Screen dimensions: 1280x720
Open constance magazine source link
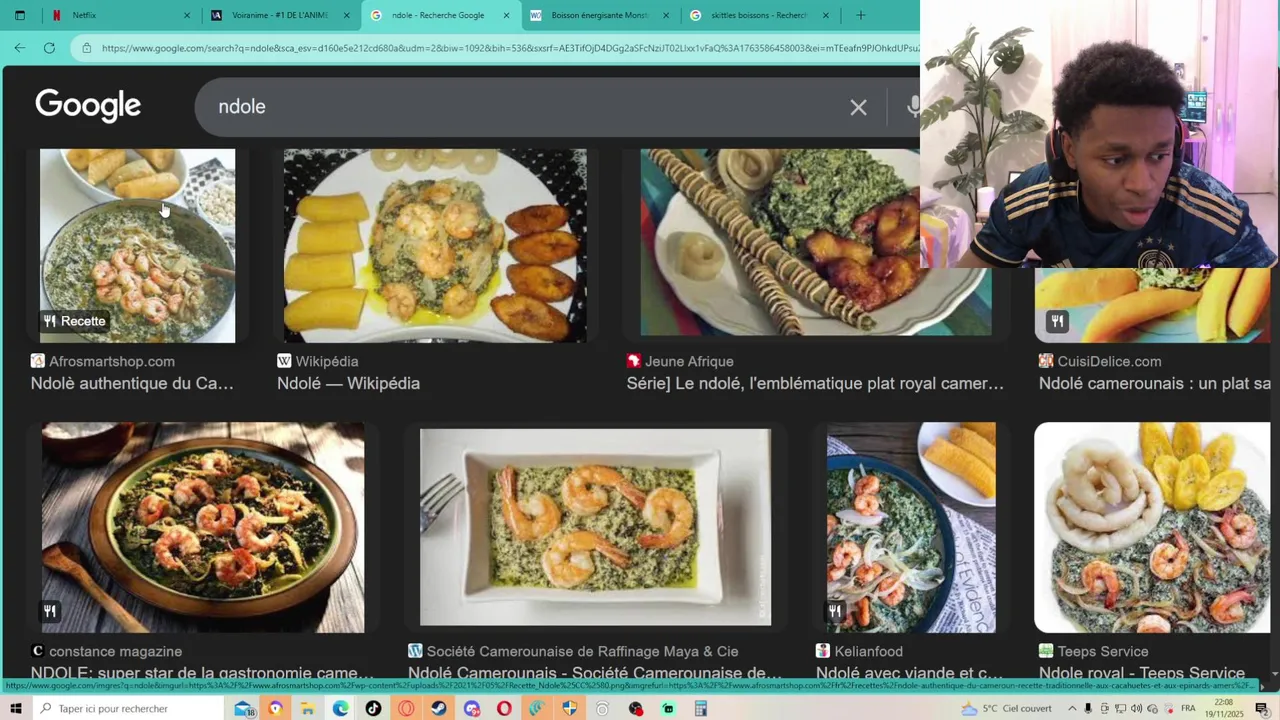point(115,651)
